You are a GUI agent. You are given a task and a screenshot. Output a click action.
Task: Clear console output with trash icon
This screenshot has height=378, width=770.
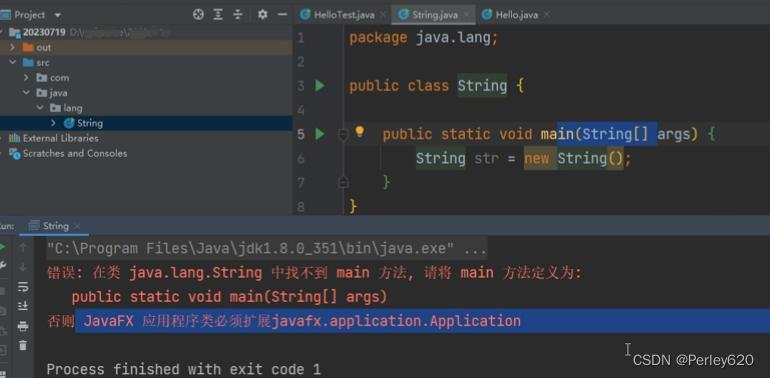[x=23, y=346]
